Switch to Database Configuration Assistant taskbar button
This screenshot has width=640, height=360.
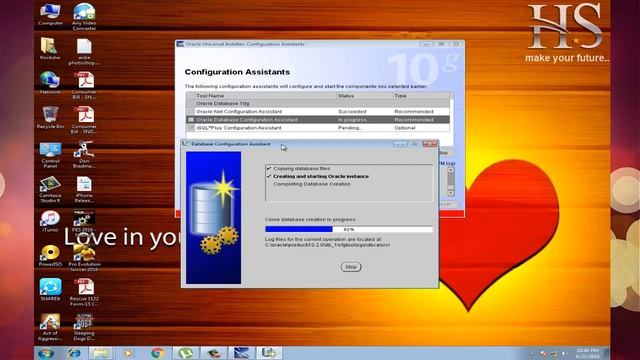(x=269, y=353)
